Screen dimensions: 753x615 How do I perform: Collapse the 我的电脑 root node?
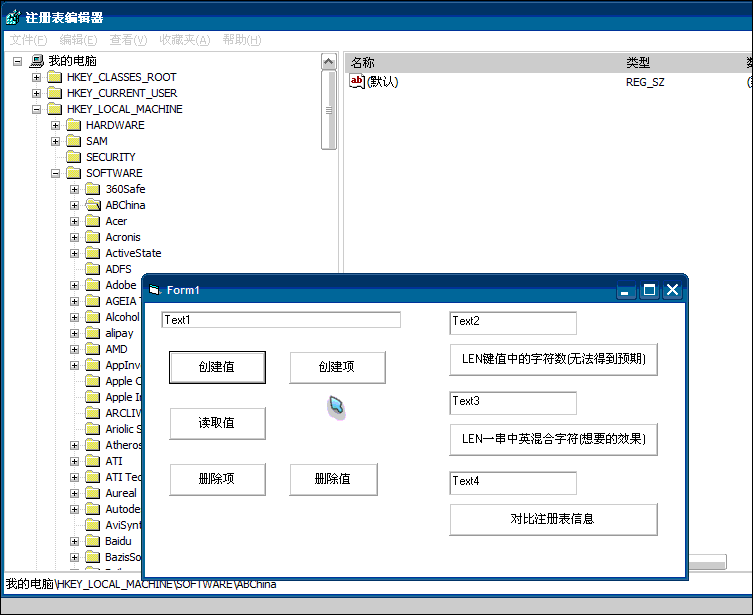coord(17,61)
